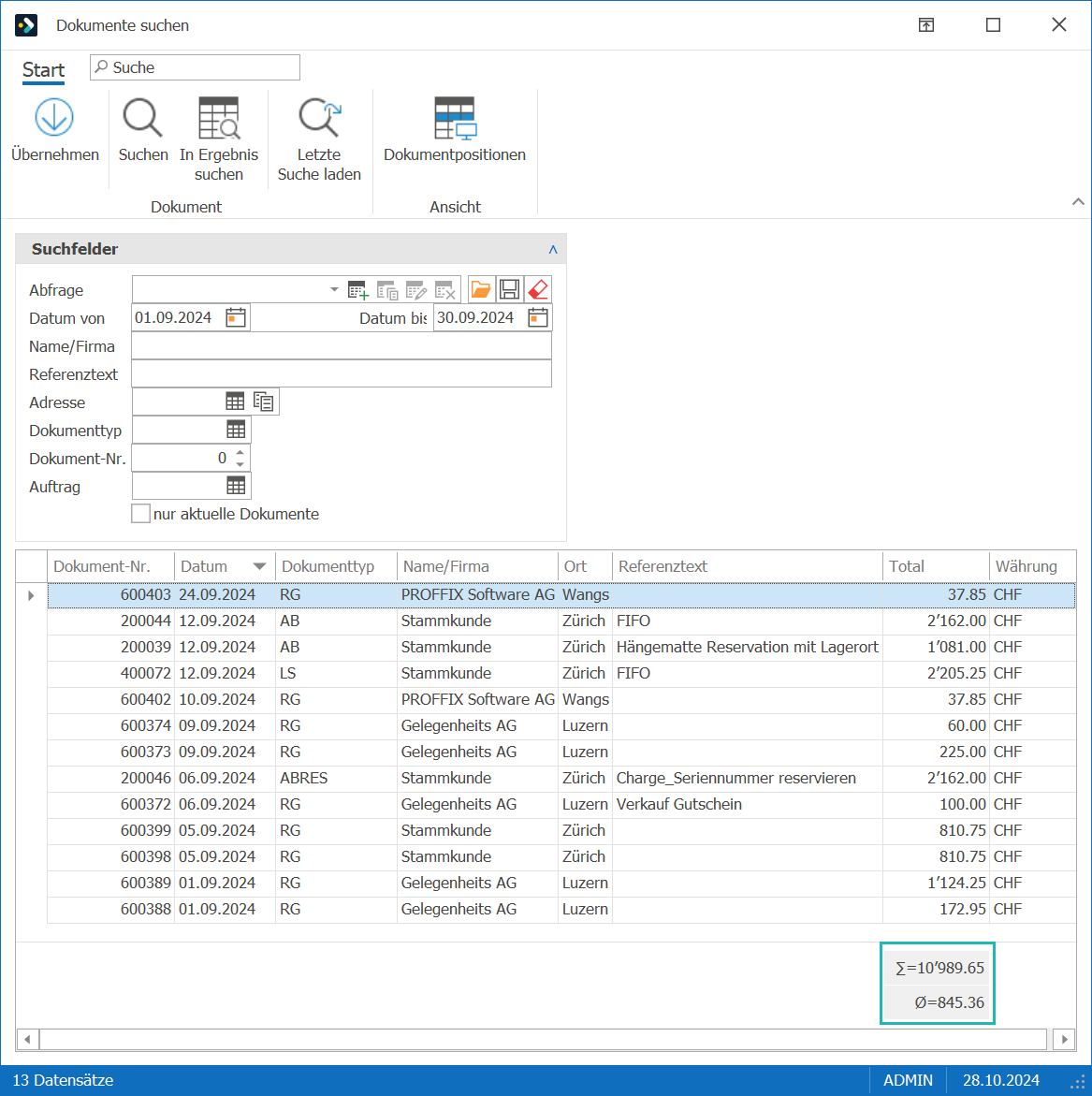Click the Datum column sort arrow
Viewport: 1092px width, 1096px height.
pos(259,566)
